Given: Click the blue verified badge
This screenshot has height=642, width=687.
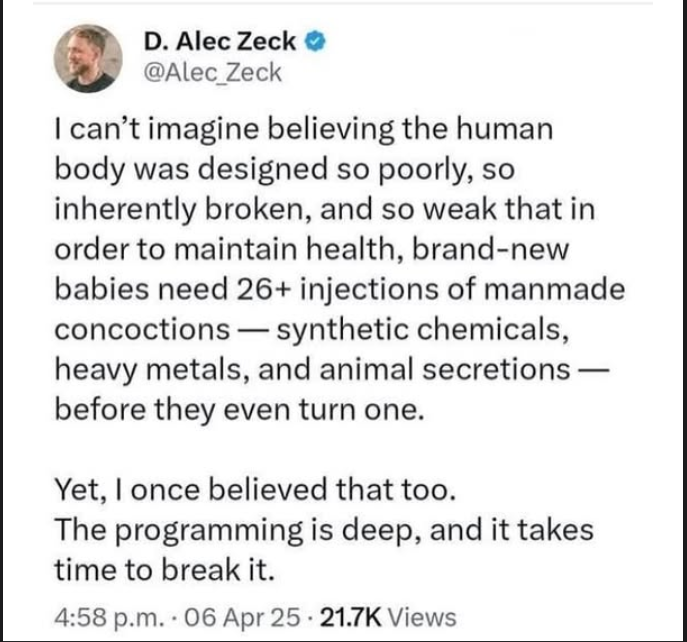Looking at the screenshot, I should pyautogui.click(x=313, y=42).
